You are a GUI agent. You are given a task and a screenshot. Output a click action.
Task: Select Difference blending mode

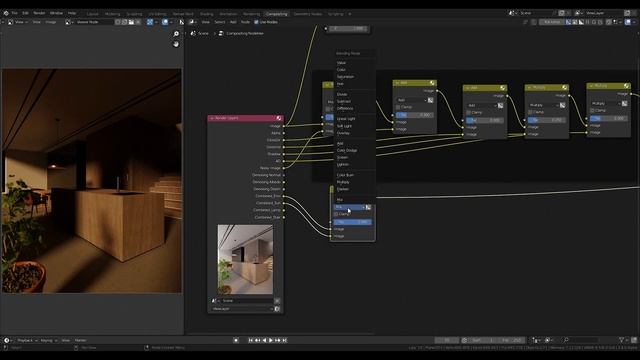(345, 108)
